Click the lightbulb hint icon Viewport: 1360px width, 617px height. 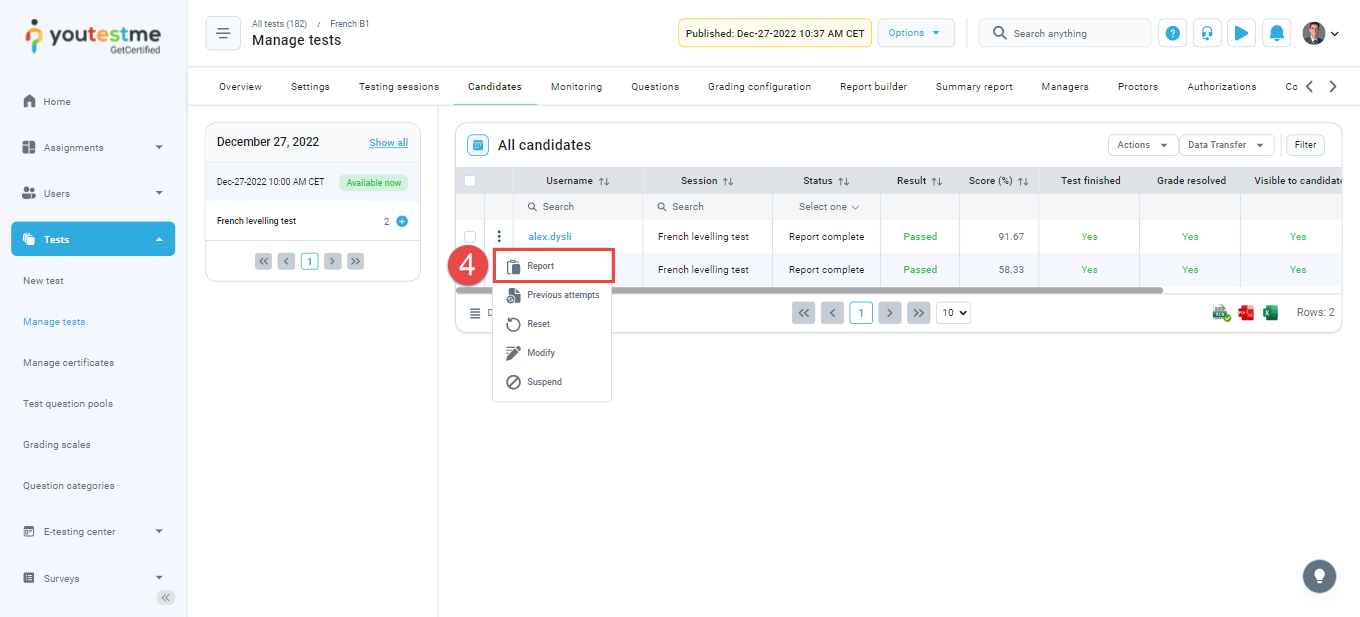pos(1319,576)
